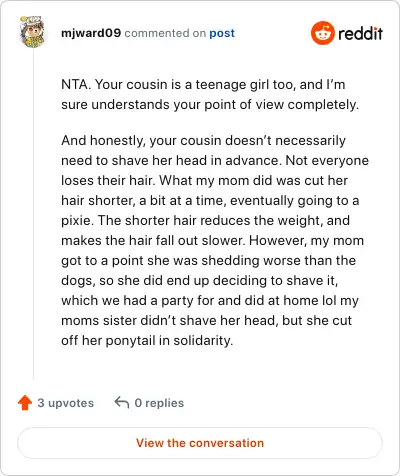Click the "commented on" header text
400x476 pixels.
(165, 33)
